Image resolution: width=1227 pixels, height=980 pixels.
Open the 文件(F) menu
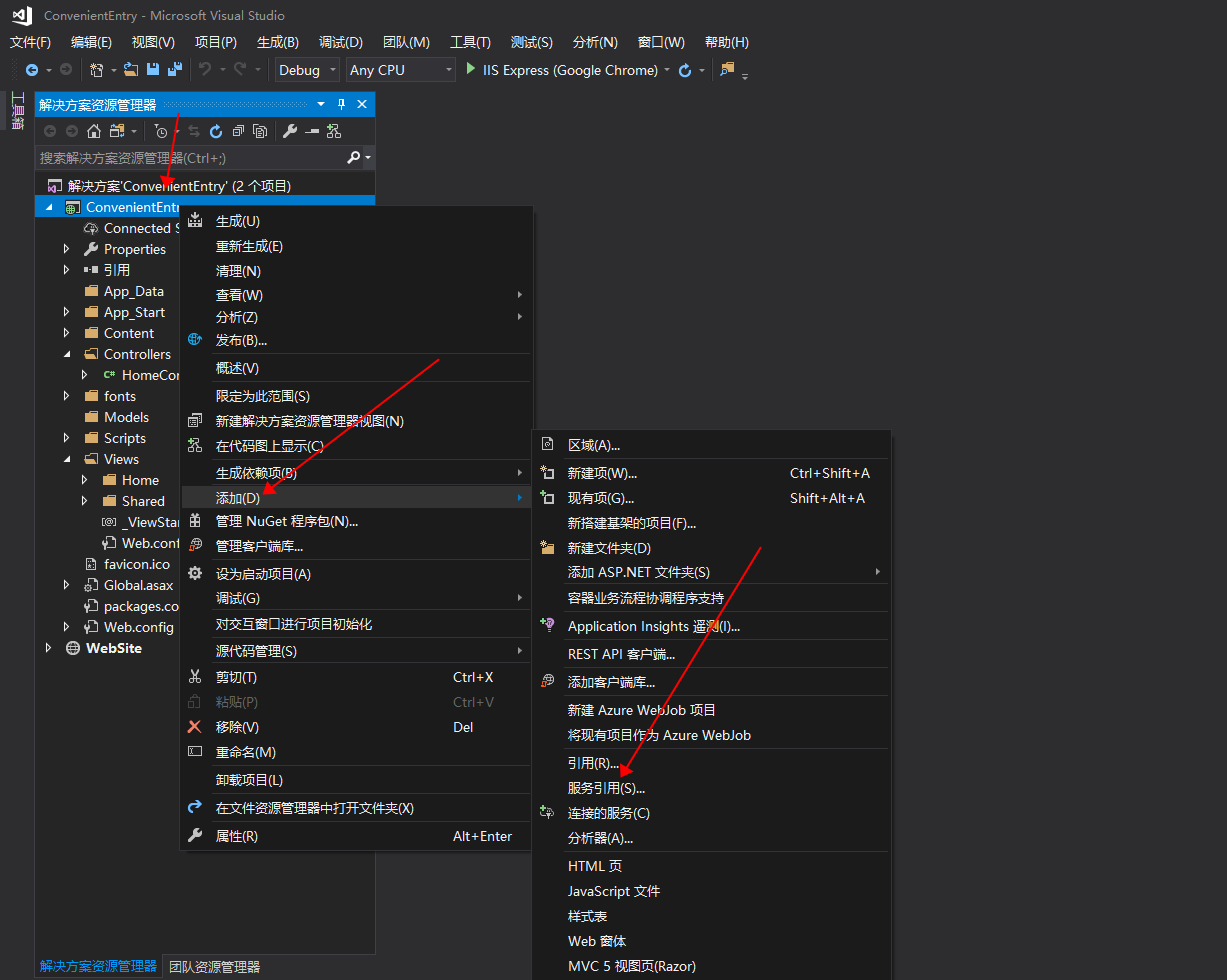[30, 42]
